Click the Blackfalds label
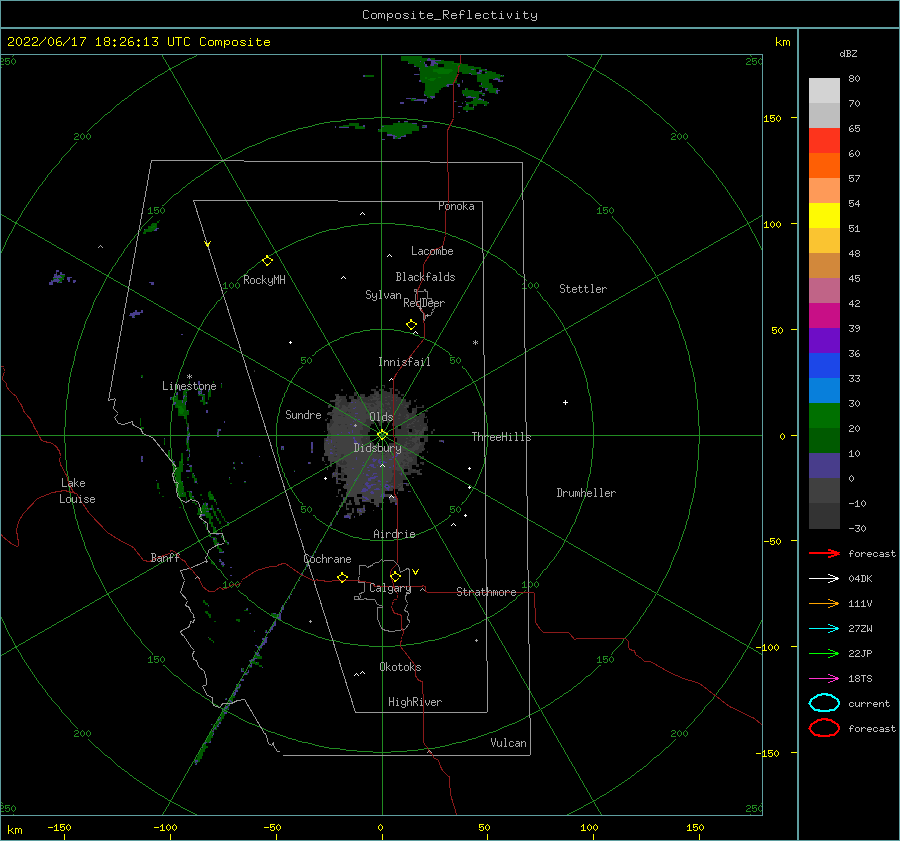This screenshot has width=900, height=841. click(425, 277)
